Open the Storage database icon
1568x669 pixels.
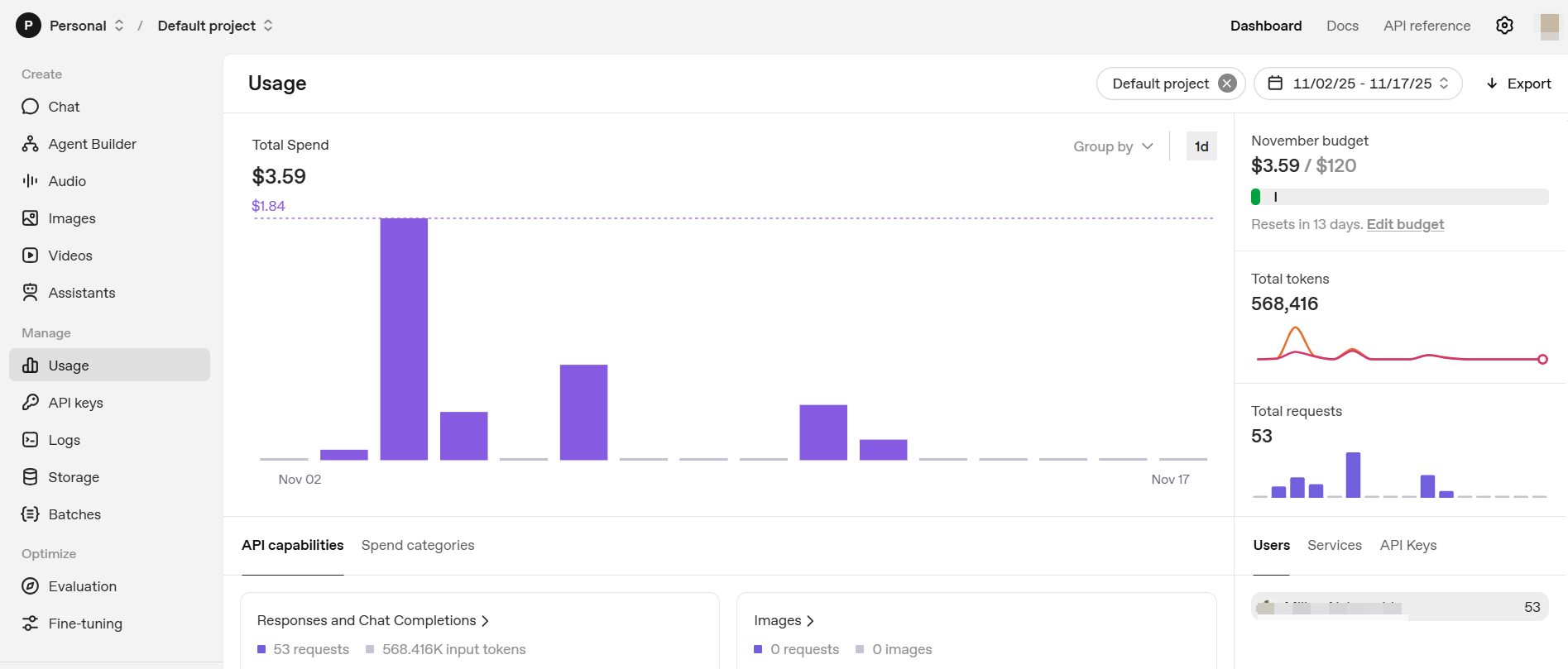coord(31,477)
